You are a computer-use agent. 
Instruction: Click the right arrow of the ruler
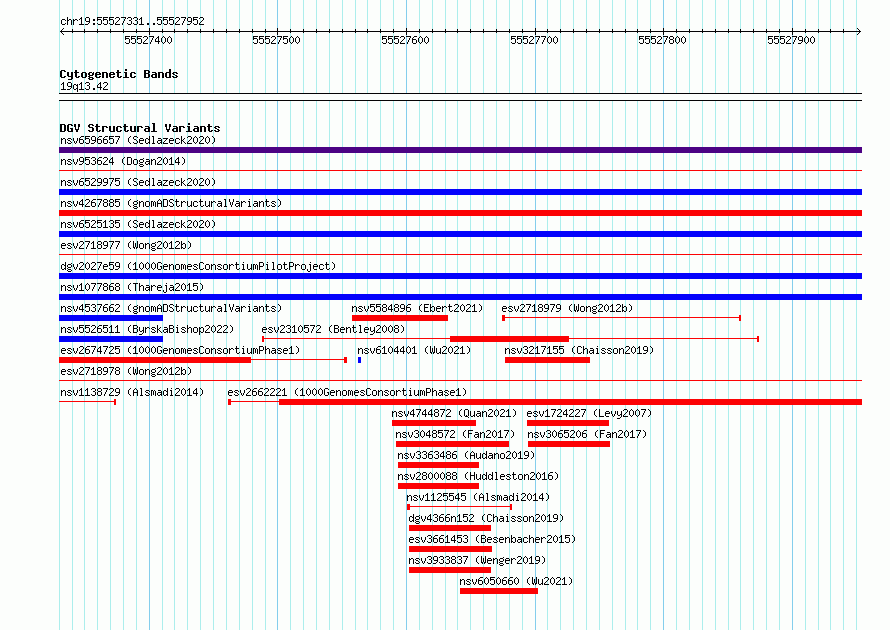[x=859, y=32]
